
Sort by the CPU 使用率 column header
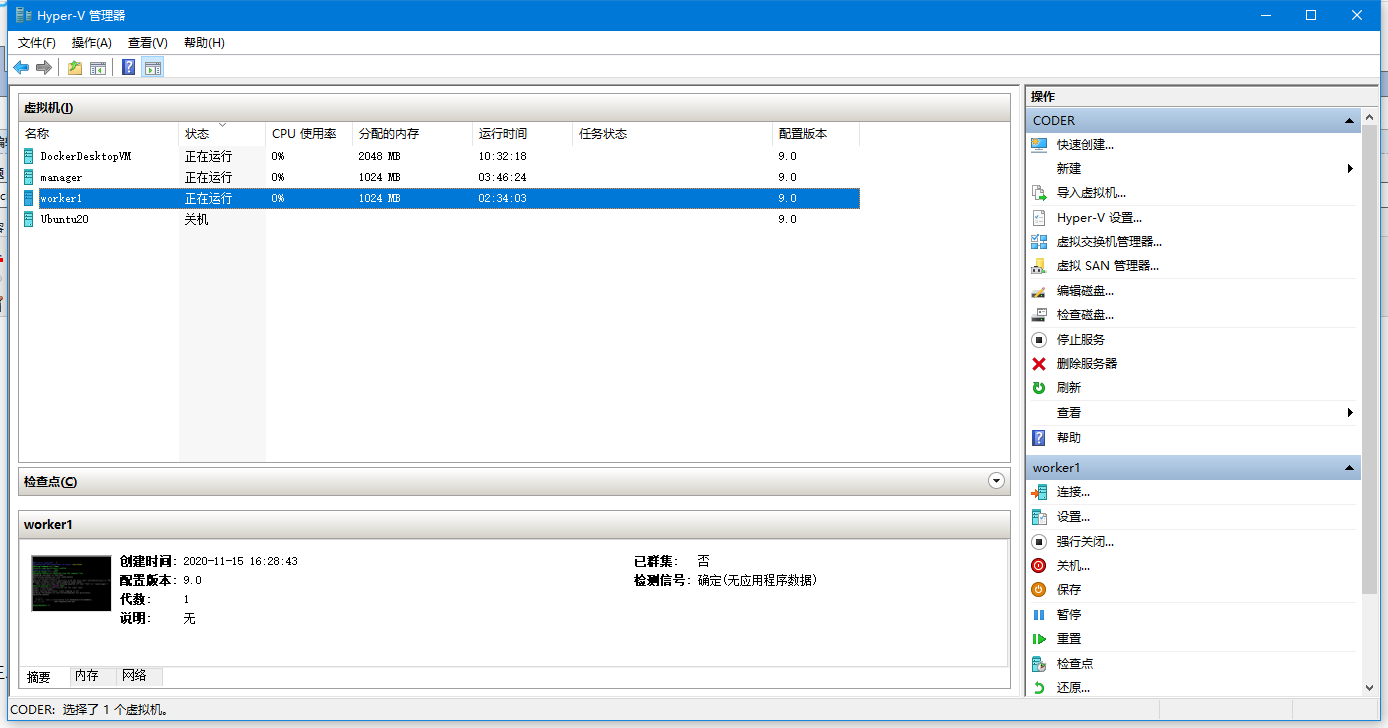click(x=308, y=133)
